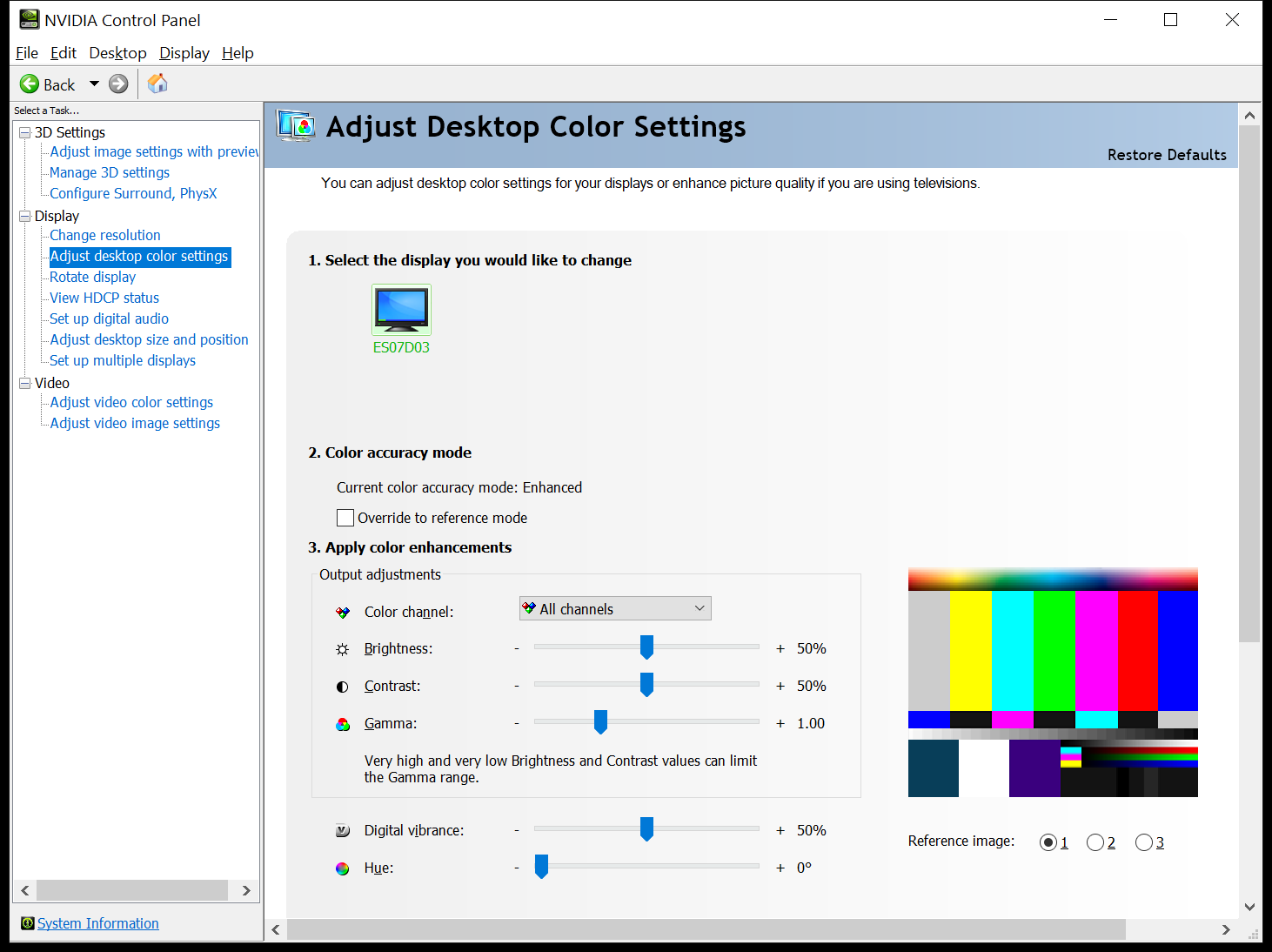Click Restore Defaults

1167,155
